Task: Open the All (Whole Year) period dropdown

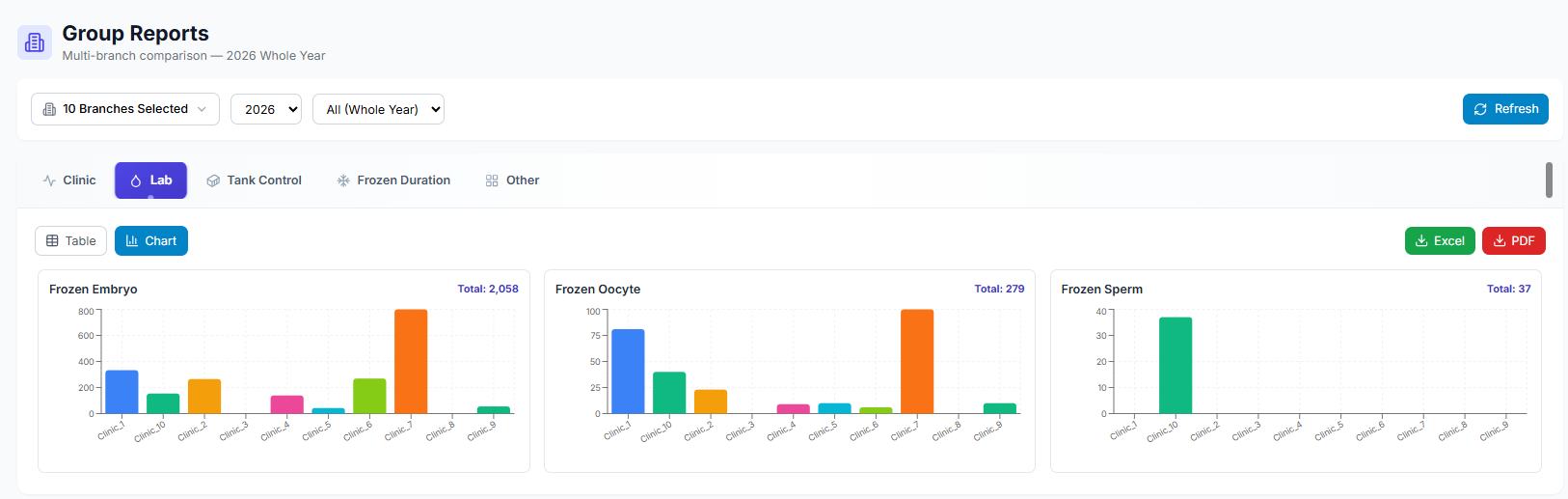Action: click(378, 109)
